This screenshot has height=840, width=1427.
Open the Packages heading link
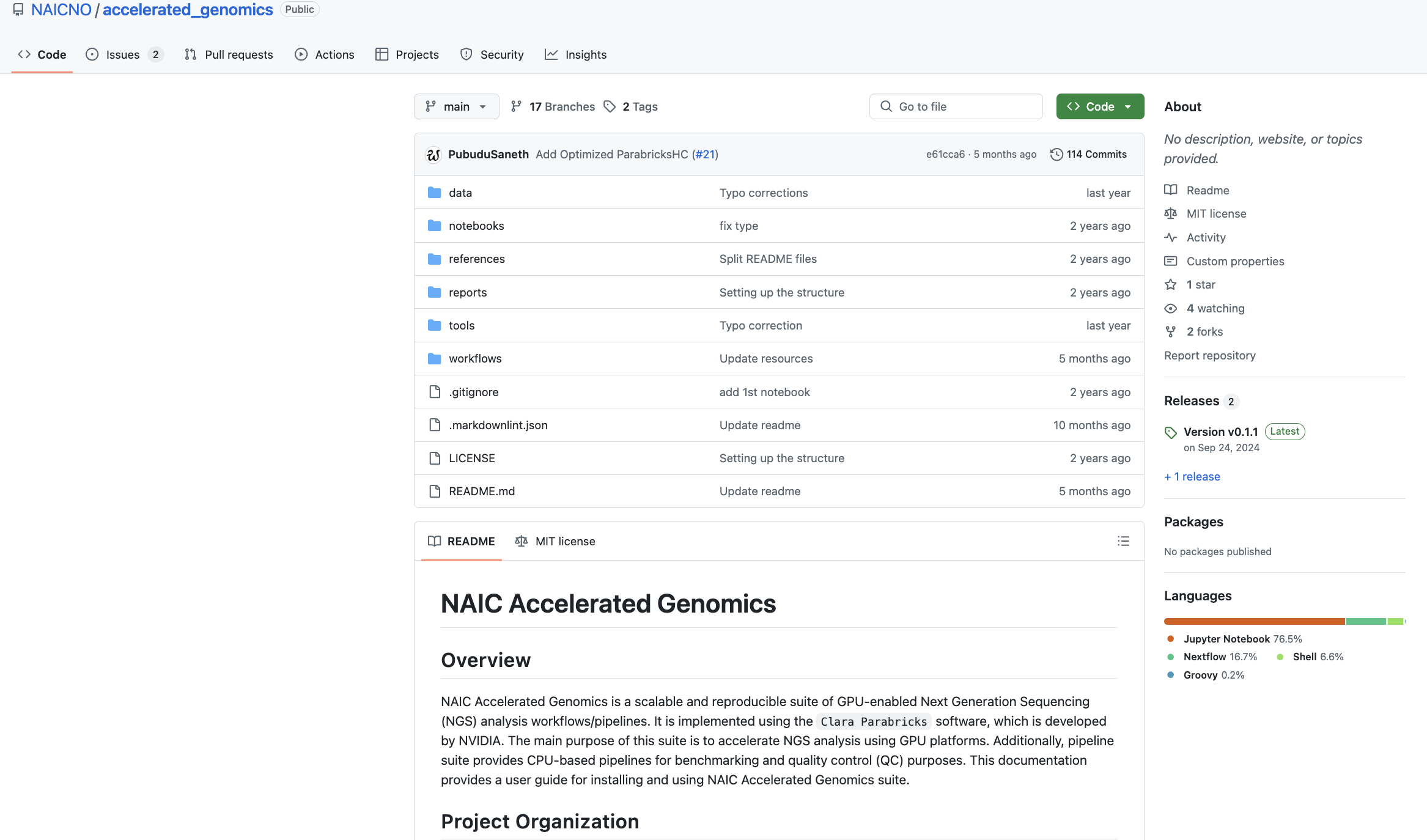coord(1193,522)
